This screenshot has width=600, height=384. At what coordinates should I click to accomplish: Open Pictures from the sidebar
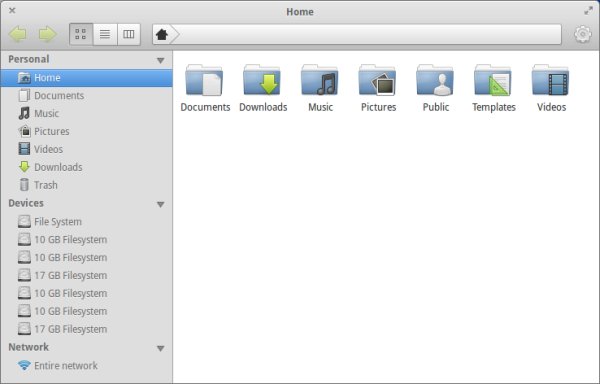point(86,132)
